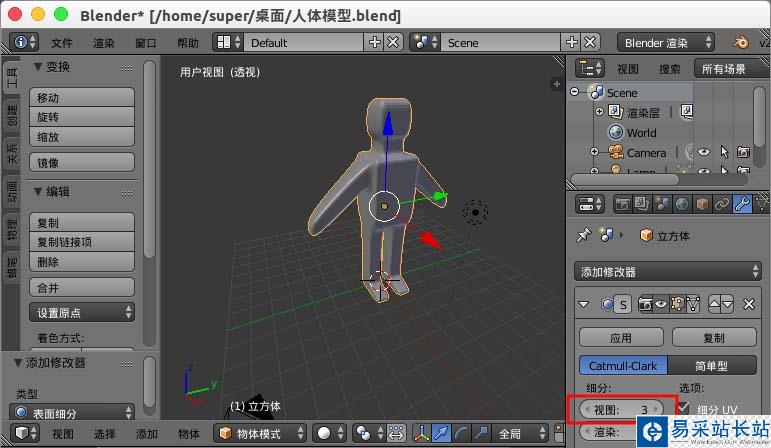Move the modifier down in stack
The height and width of the screenshot is (448, 771).
[x=727, y=304]
